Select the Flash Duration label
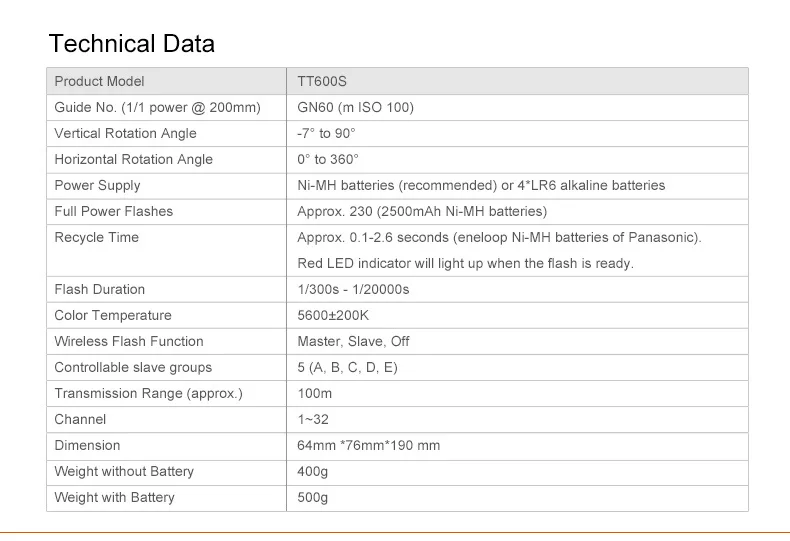790x541 pixels. (x=99, y=289)
